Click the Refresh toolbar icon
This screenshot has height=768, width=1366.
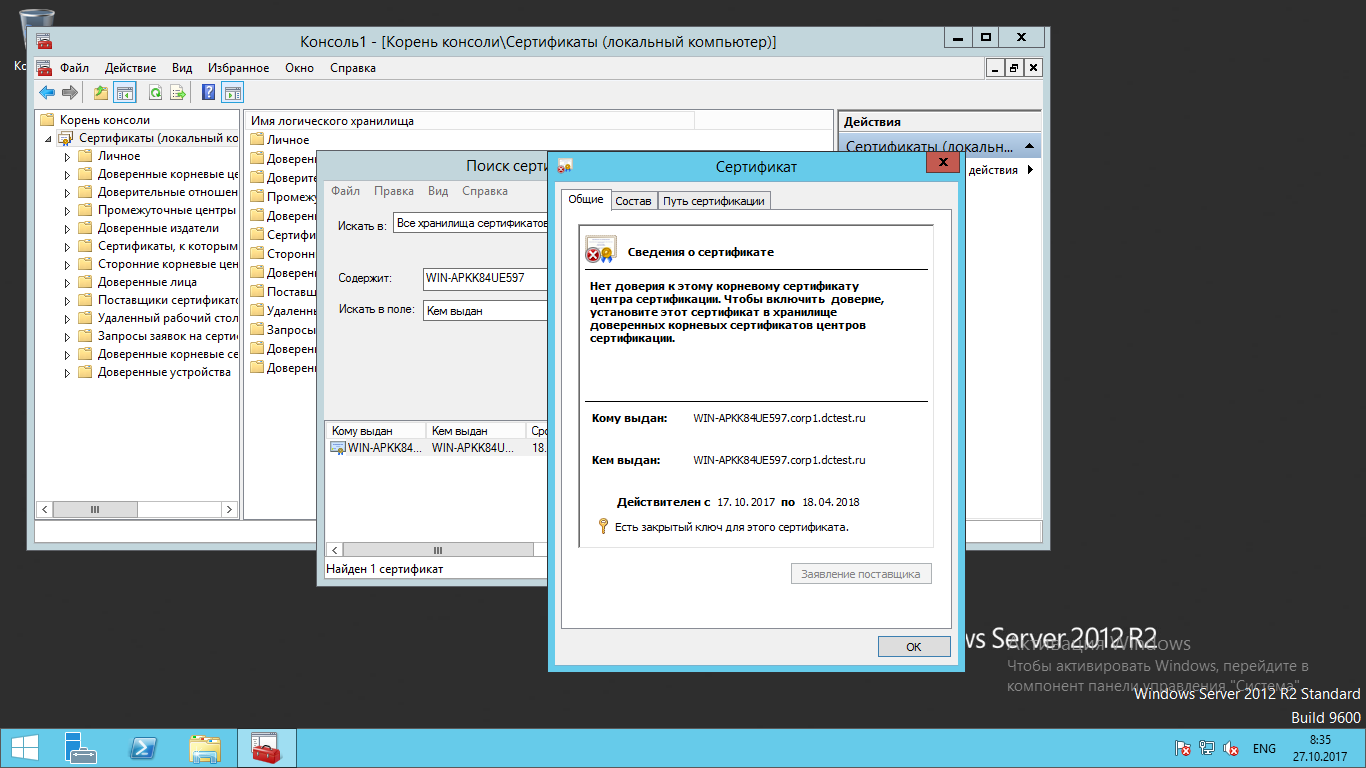coord(156,93)
